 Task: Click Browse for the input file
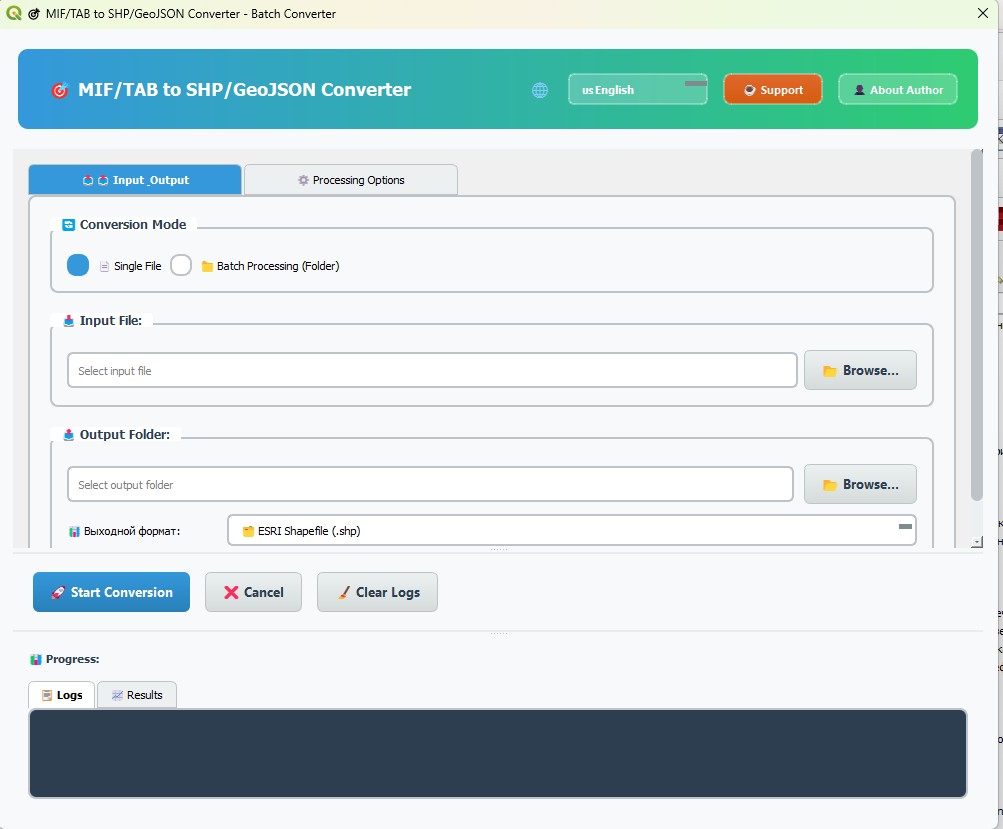pyautogui.click(x=860, y=370)
